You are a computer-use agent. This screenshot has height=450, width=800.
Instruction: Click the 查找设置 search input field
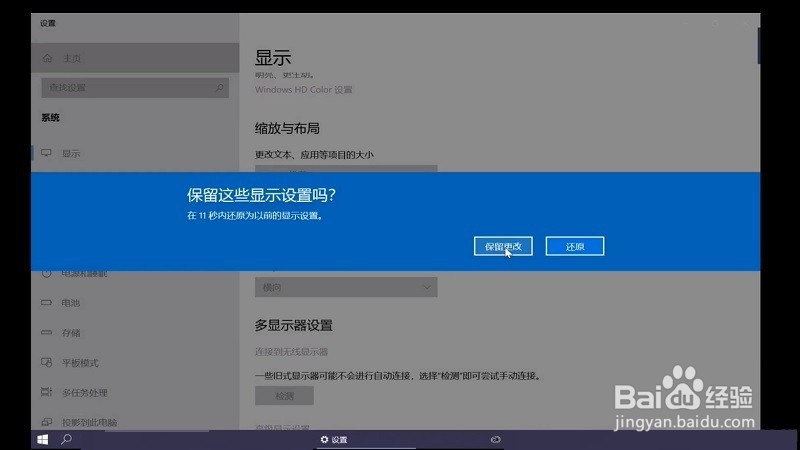coord(135,88)
